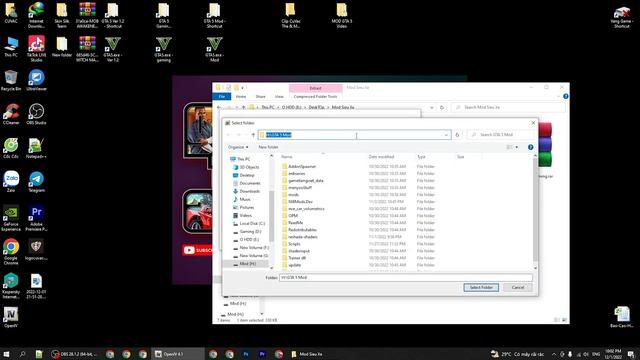This screenshot has height=360, width=640.
Task: Open the Google Chrome desktop icon
Action: (11, 252)
